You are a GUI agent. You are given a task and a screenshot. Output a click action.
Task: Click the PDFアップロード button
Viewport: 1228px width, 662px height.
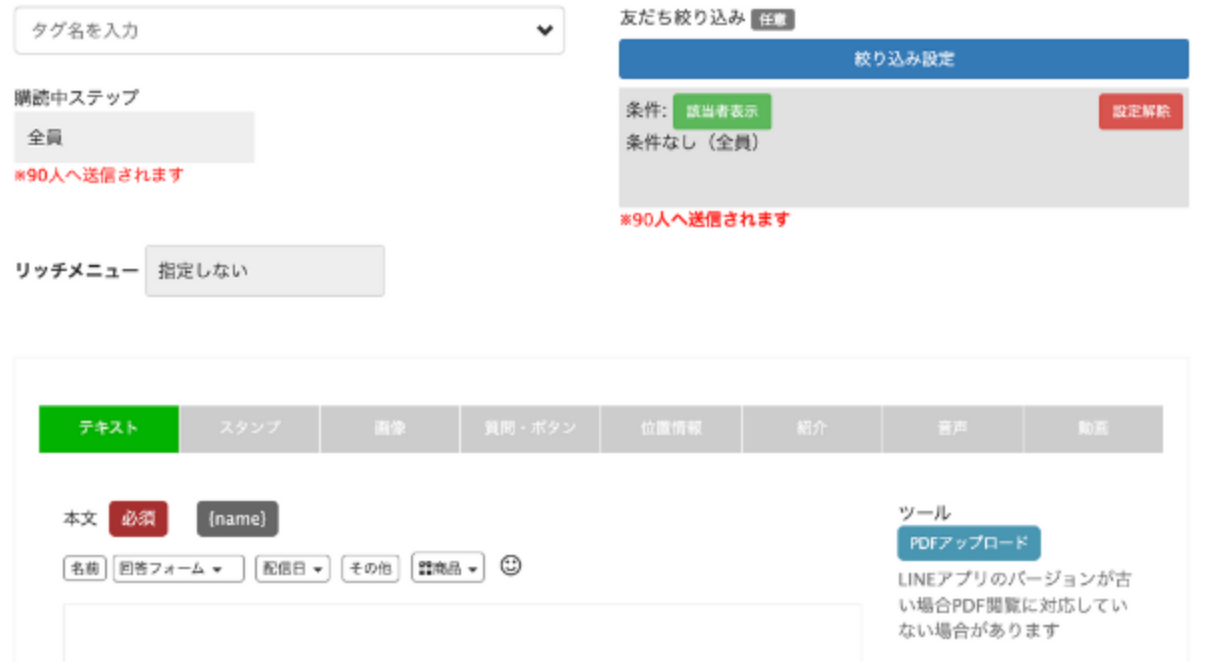(969, 543)
